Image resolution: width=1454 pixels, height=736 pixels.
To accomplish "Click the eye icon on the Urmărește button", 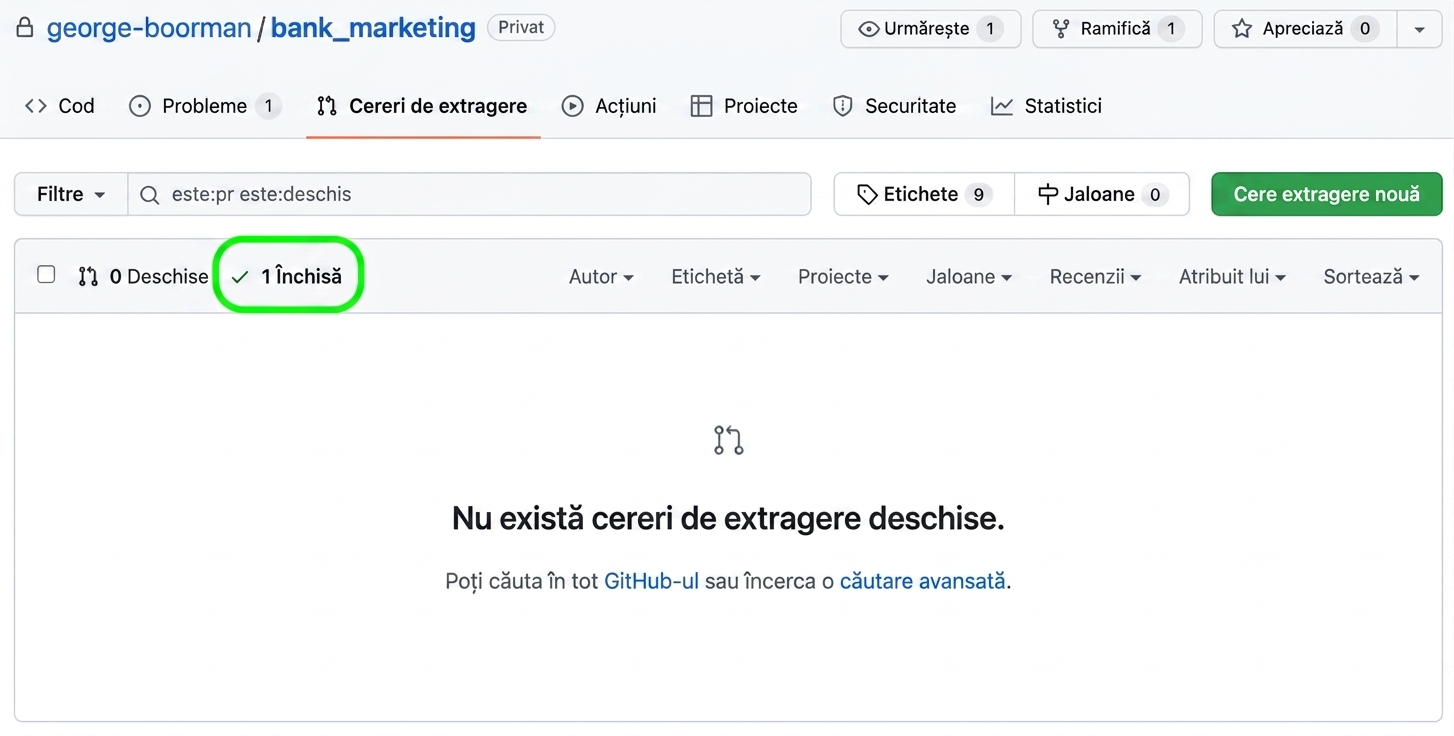I will click(x=869, y=29).
